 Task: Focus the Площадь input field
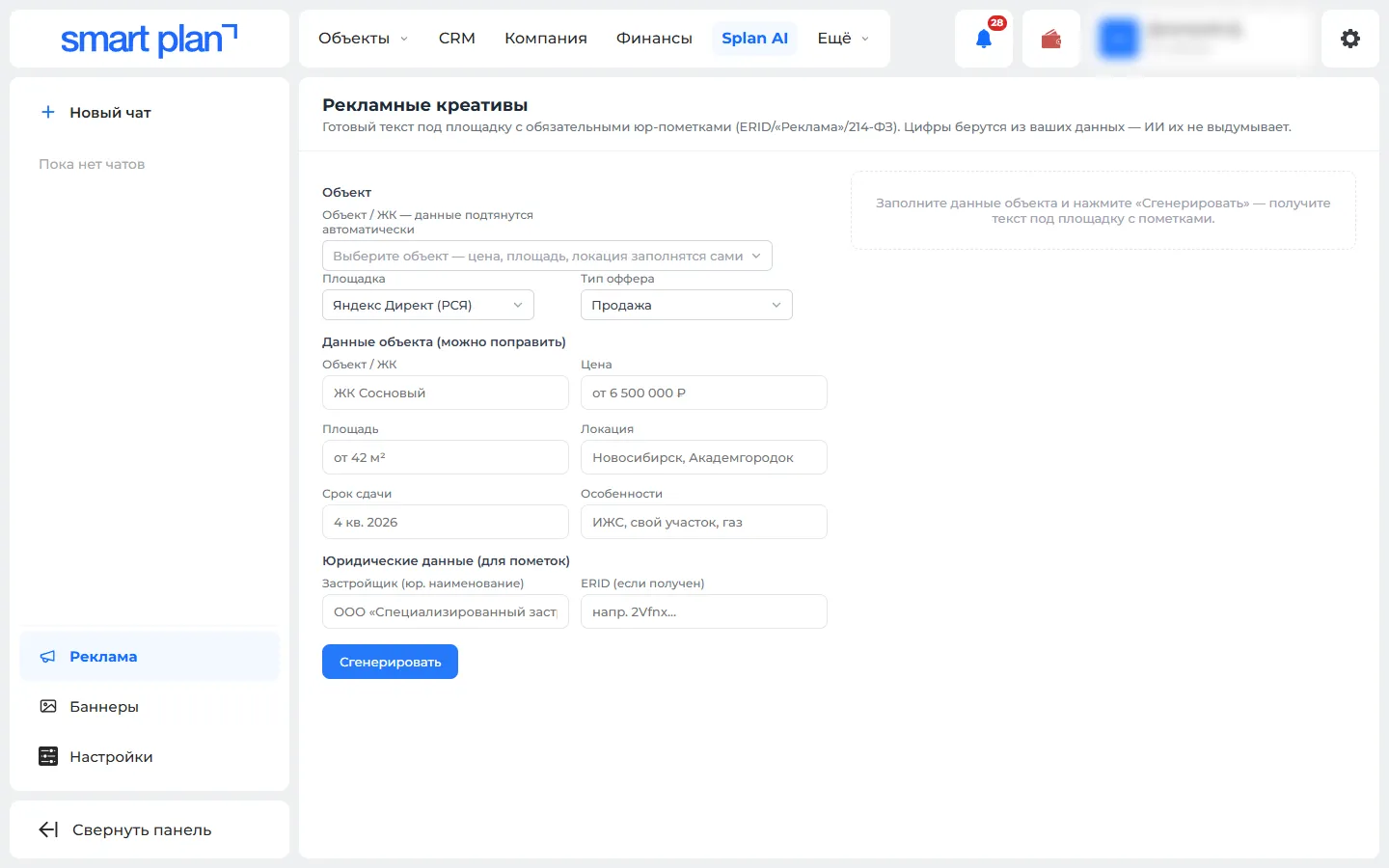point(446,457)
